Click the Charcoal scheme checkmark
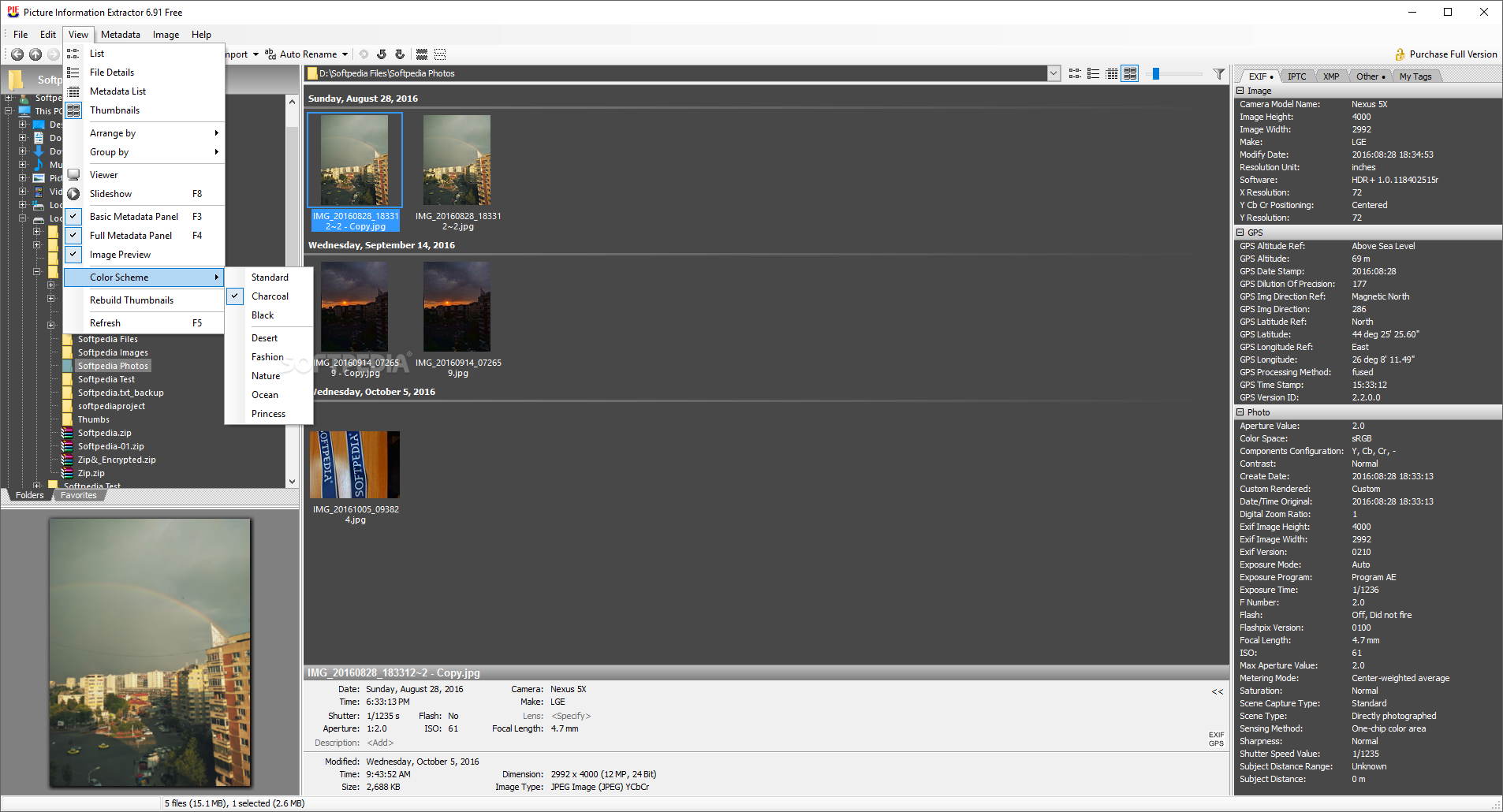1503x812 pixels. pyautogui.click(x=235, y=296)
